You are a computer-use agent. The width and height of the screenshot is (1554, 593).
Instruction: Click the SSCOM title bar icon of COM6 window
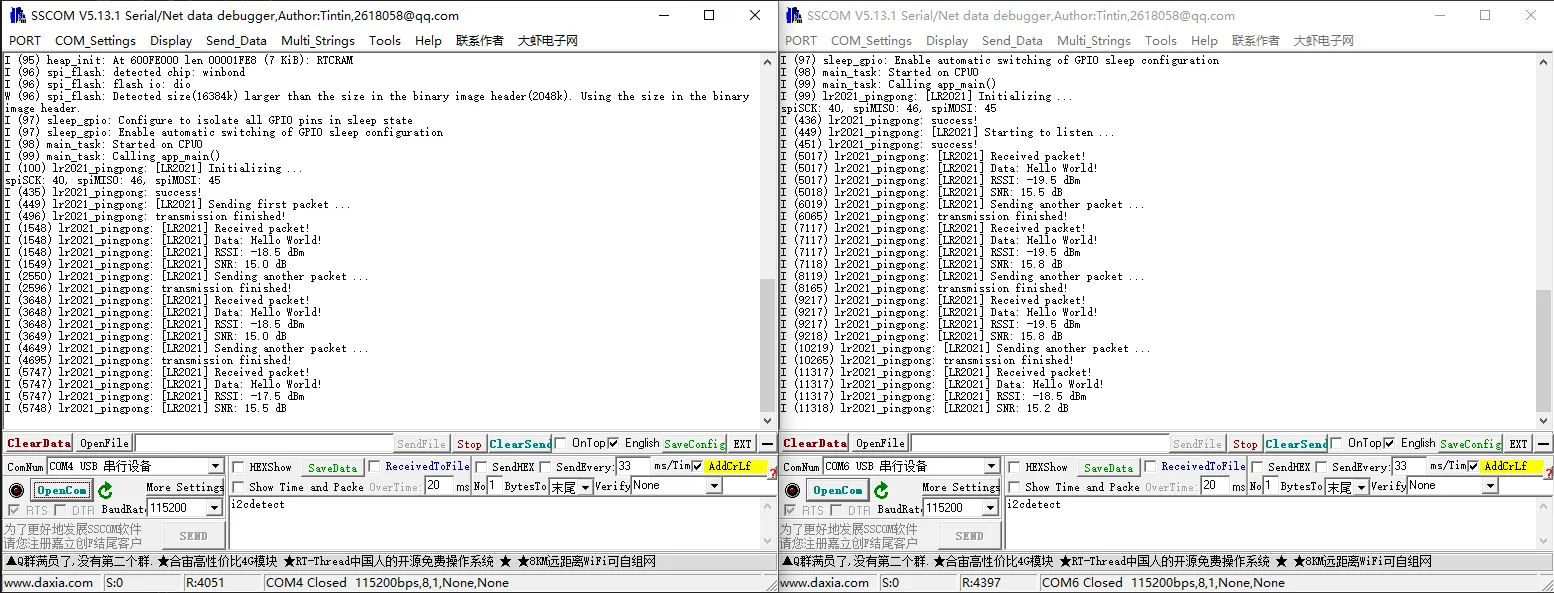[x=793, y=15]
